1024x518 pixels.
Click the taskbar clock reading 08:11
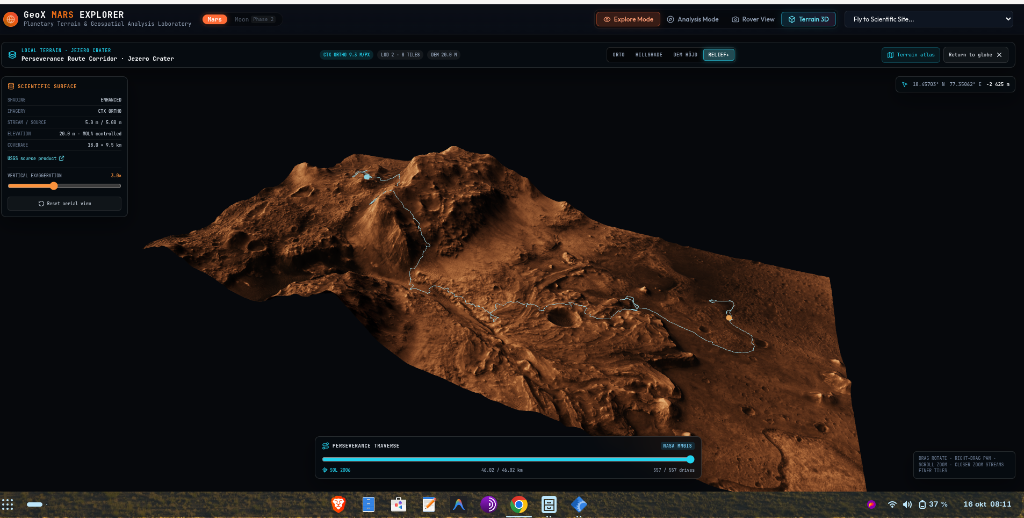[987, 504]
